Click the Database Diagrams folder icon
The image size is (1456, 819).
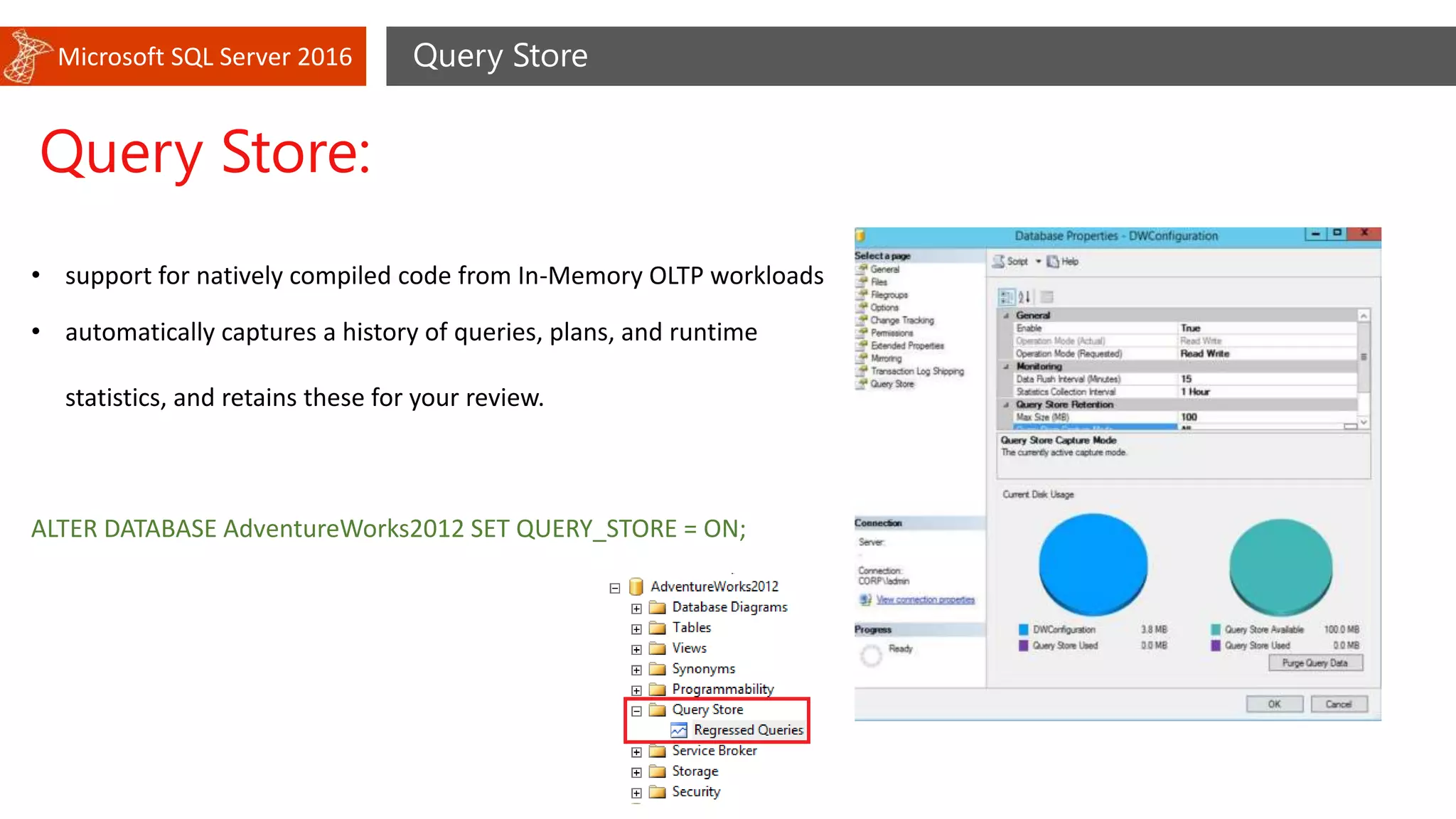tap(658, 608)
